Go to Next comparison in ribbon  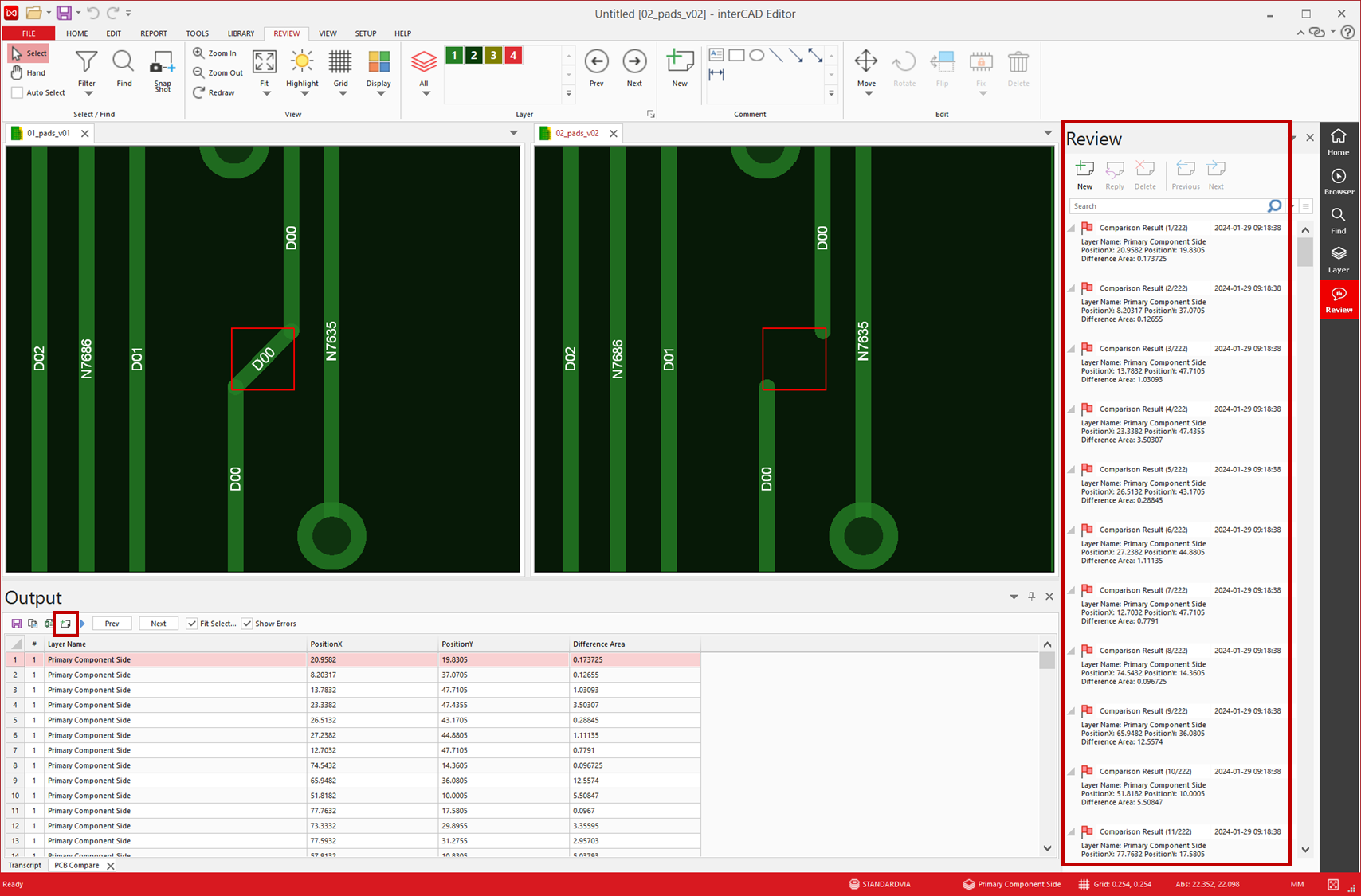[x=634, y=68]
